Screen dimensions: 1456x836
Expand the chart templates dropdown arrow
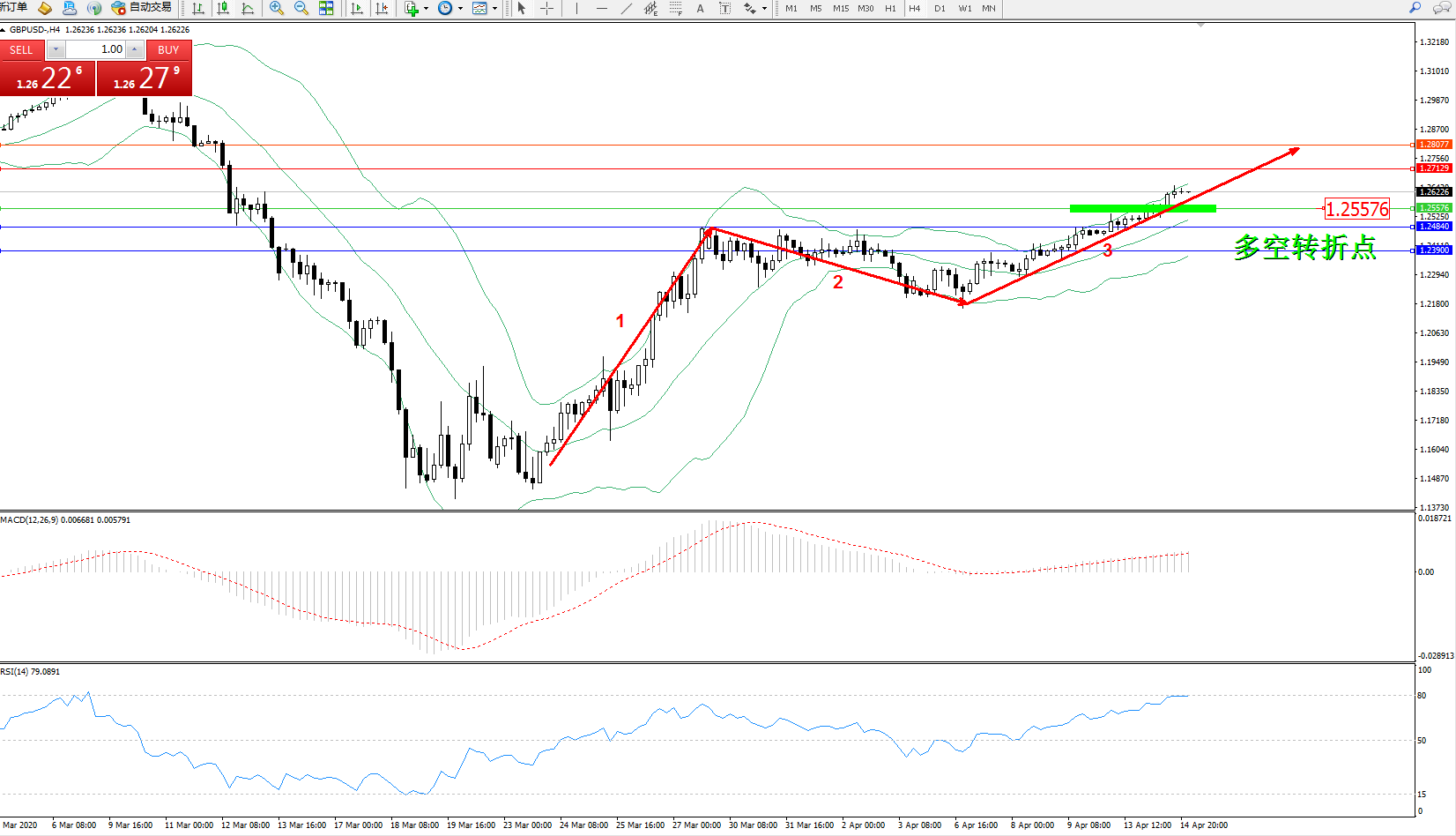tap(494, 9)
